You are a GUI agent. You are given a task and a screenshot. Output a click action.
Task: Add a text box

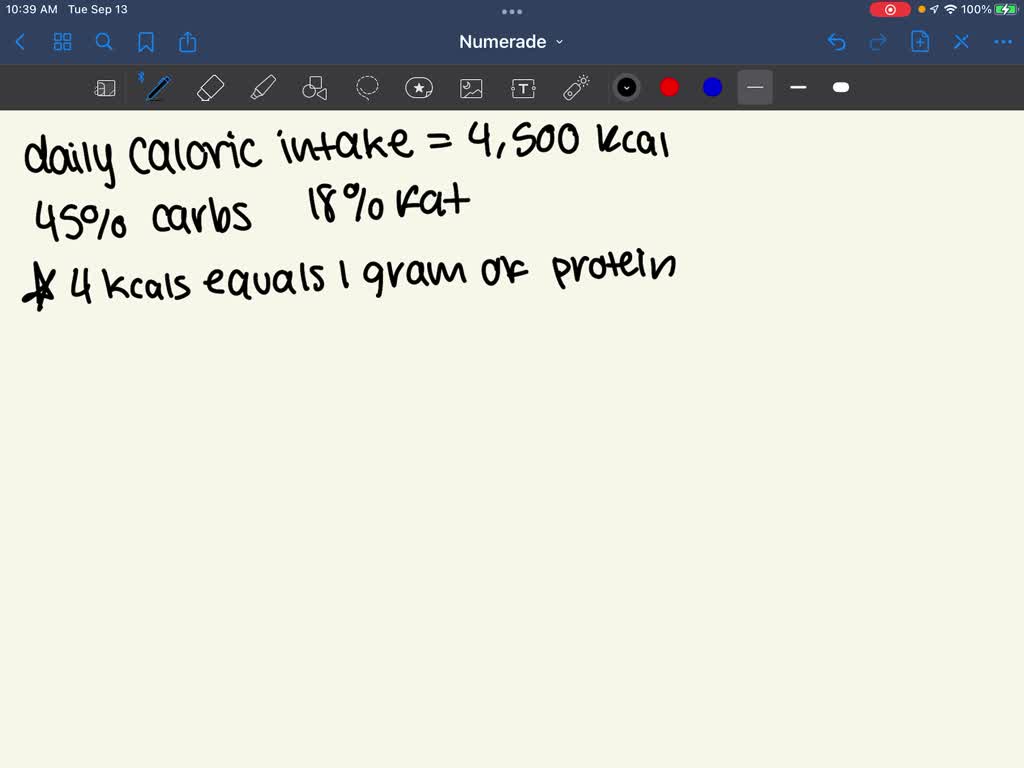click(523, 88)
